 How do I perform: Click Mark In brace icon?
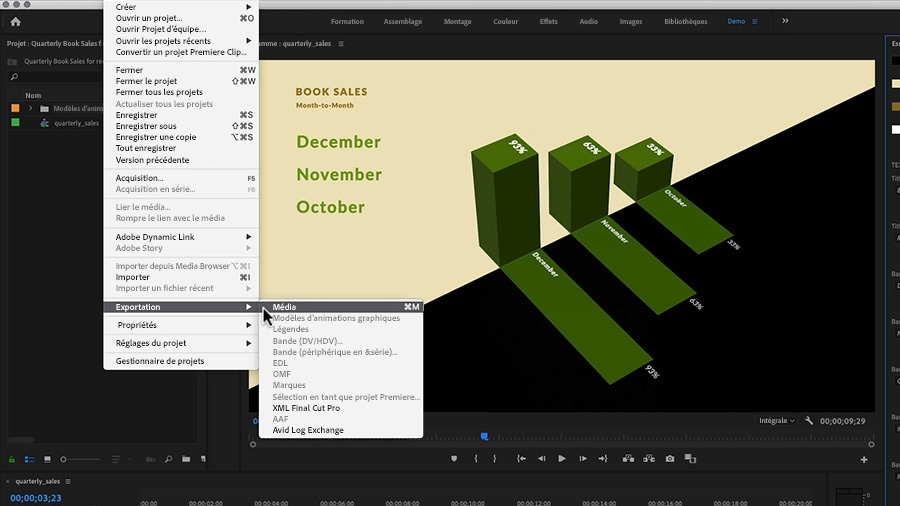tap(476, 459)
